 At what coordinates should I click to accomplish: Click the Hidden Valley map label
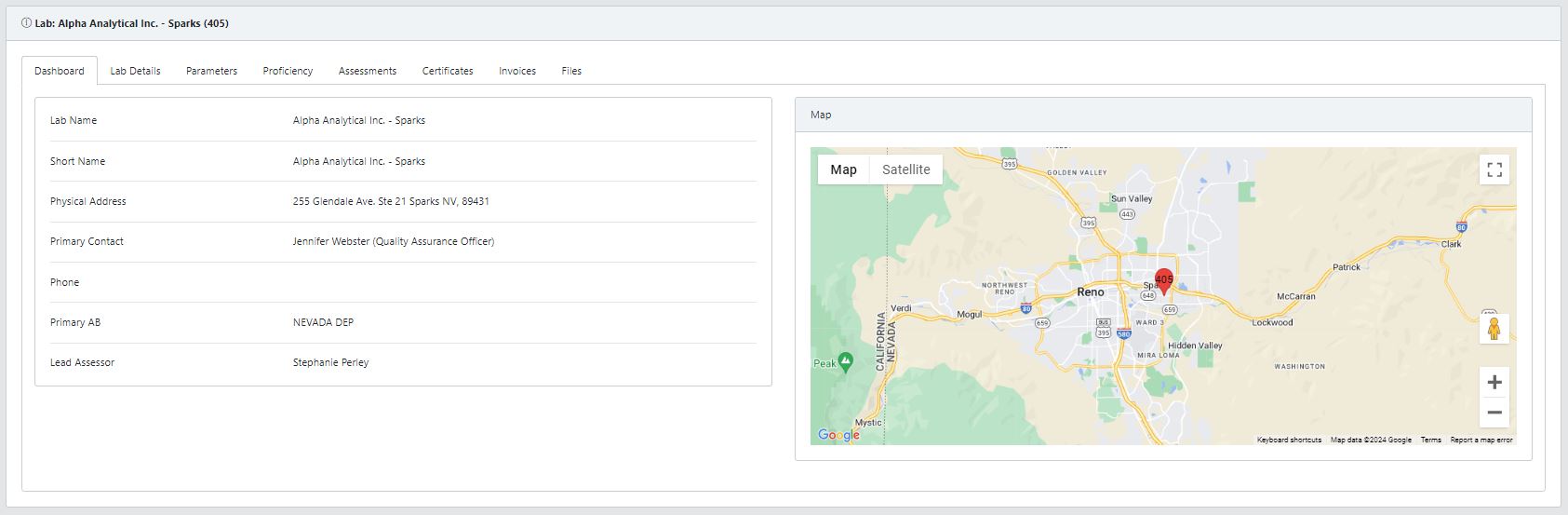pyautogui.click(x=1195, y=346)
